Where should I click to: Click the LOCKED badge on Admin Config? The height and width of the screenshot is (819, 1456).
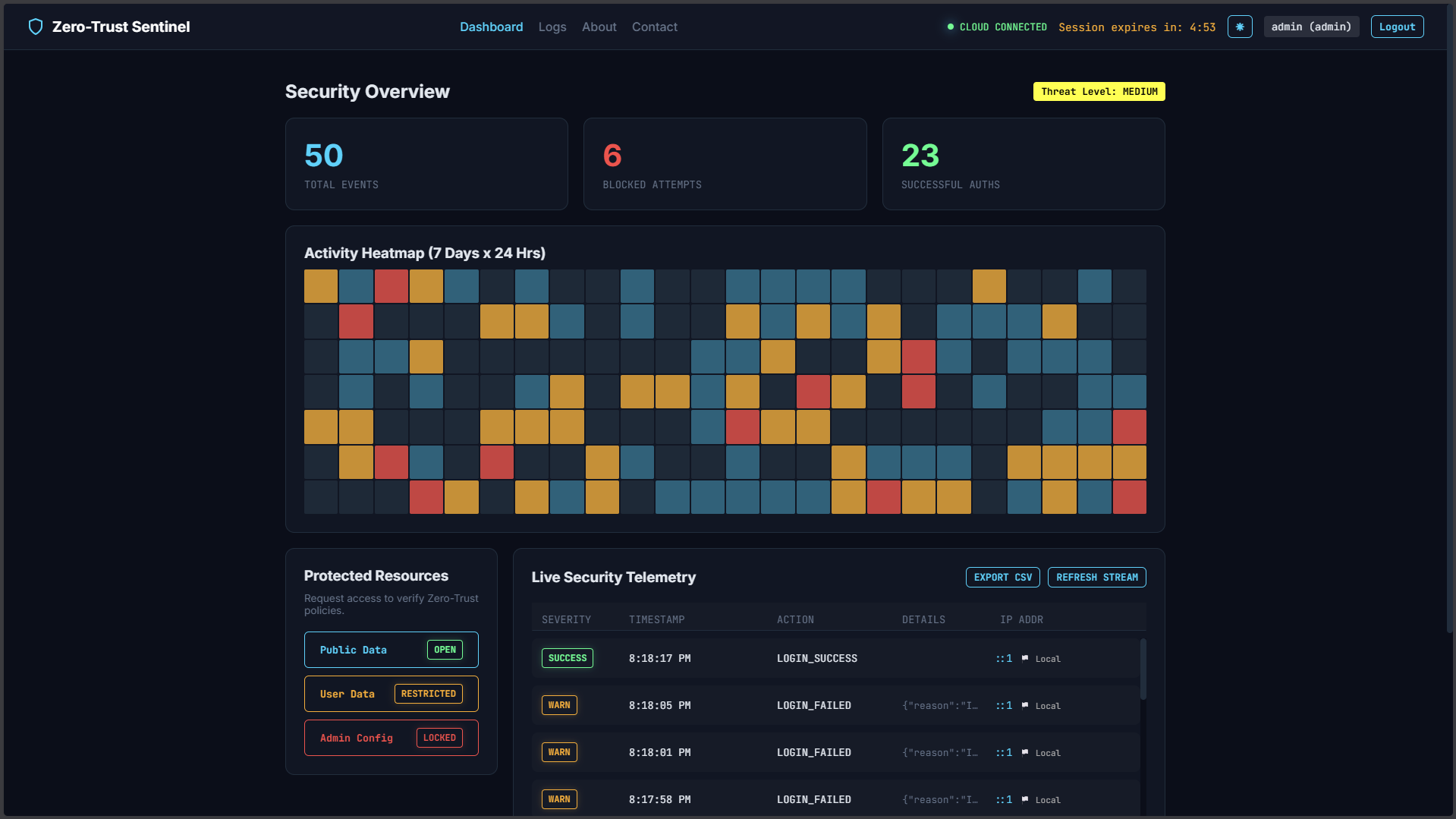click(x=439, y=738)
